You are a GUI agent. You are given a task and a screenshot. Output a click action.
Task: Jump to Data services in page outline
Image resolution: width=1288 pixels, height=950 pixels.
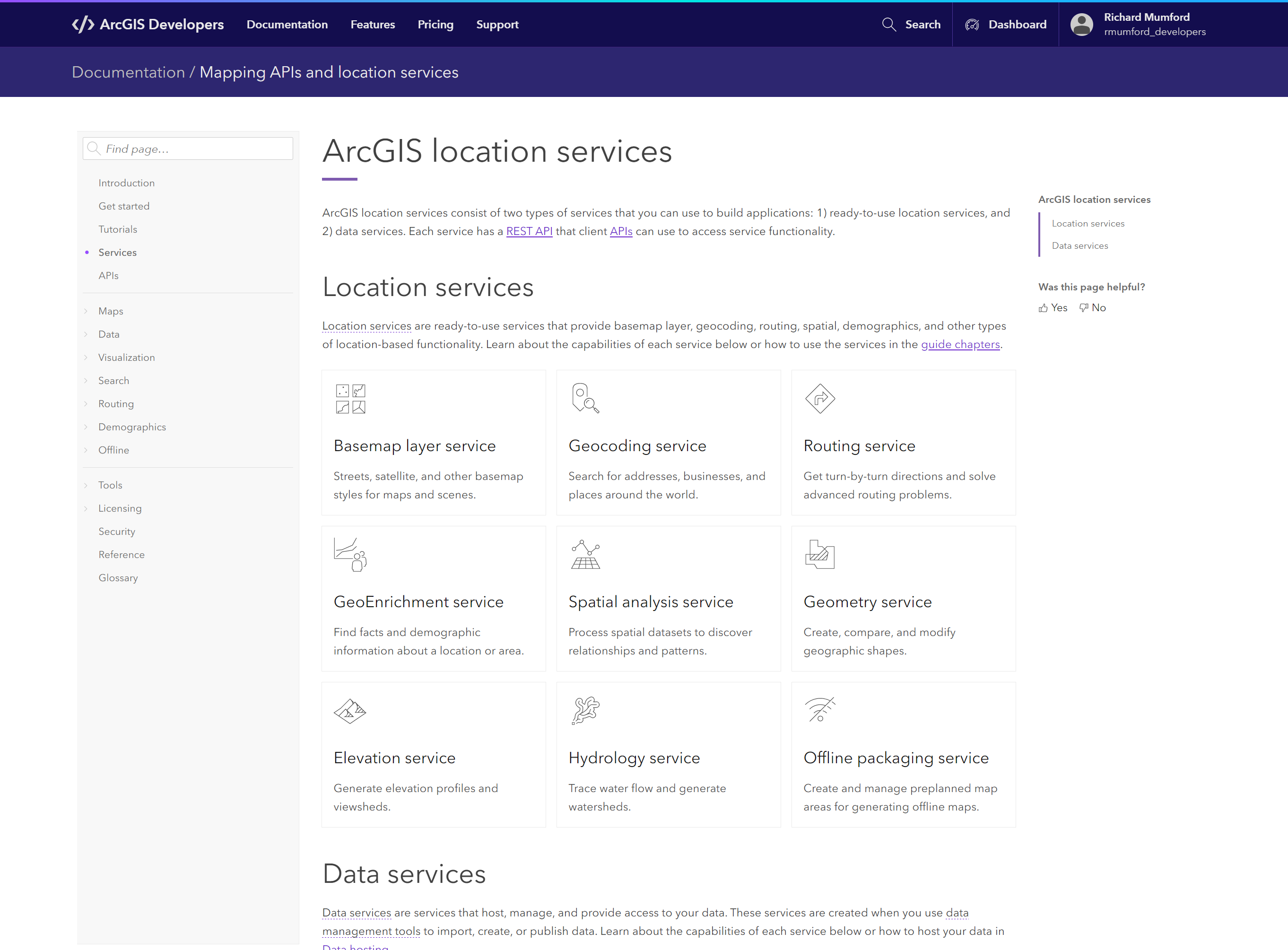[x=1080, y=245]
